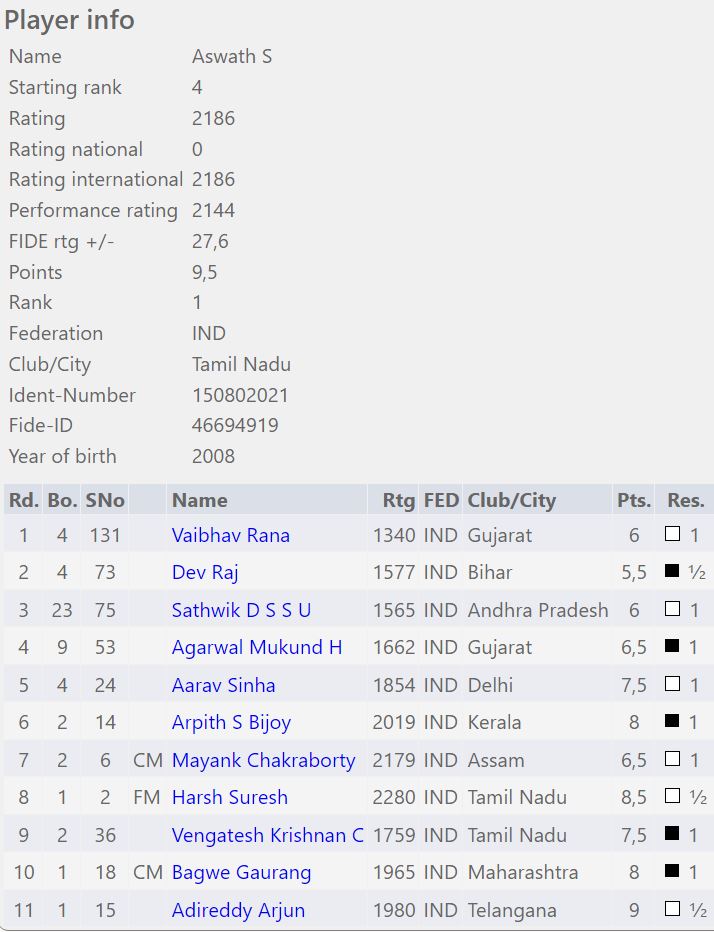Click the black color square in Dev Raj's row
The image size is (714, 932).
pyautogui.click(x=672, y=572)
